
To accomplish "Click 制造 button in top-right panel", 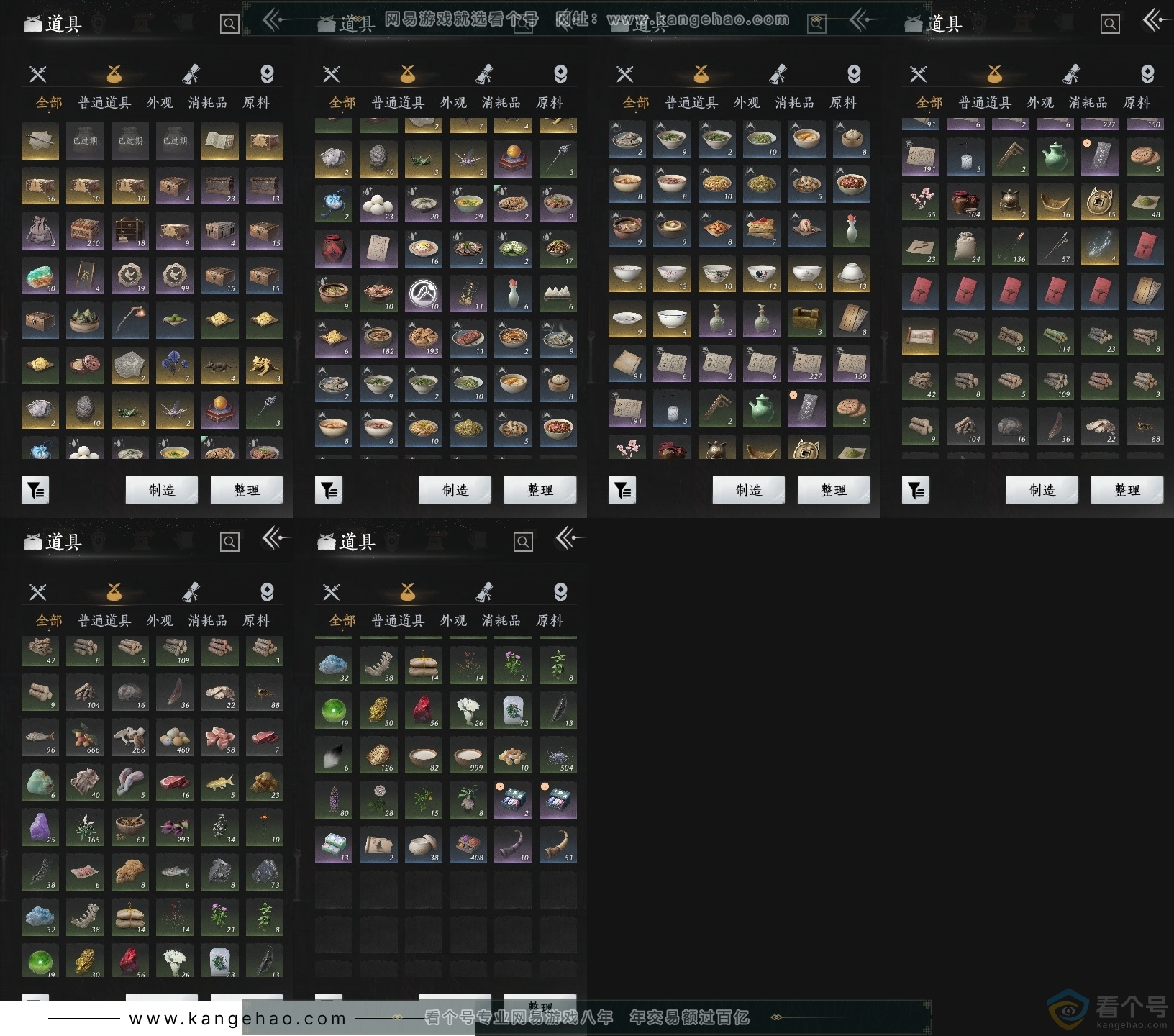I will (1042, 490).
